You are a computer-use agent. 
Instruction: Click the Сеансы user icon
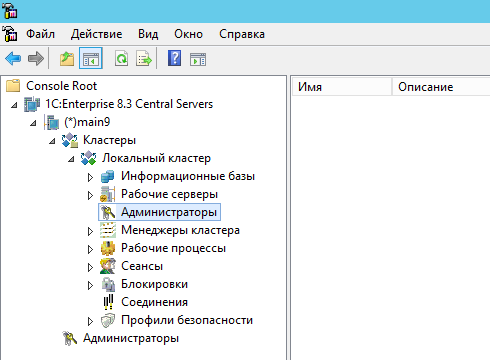(x=108, y=266)
